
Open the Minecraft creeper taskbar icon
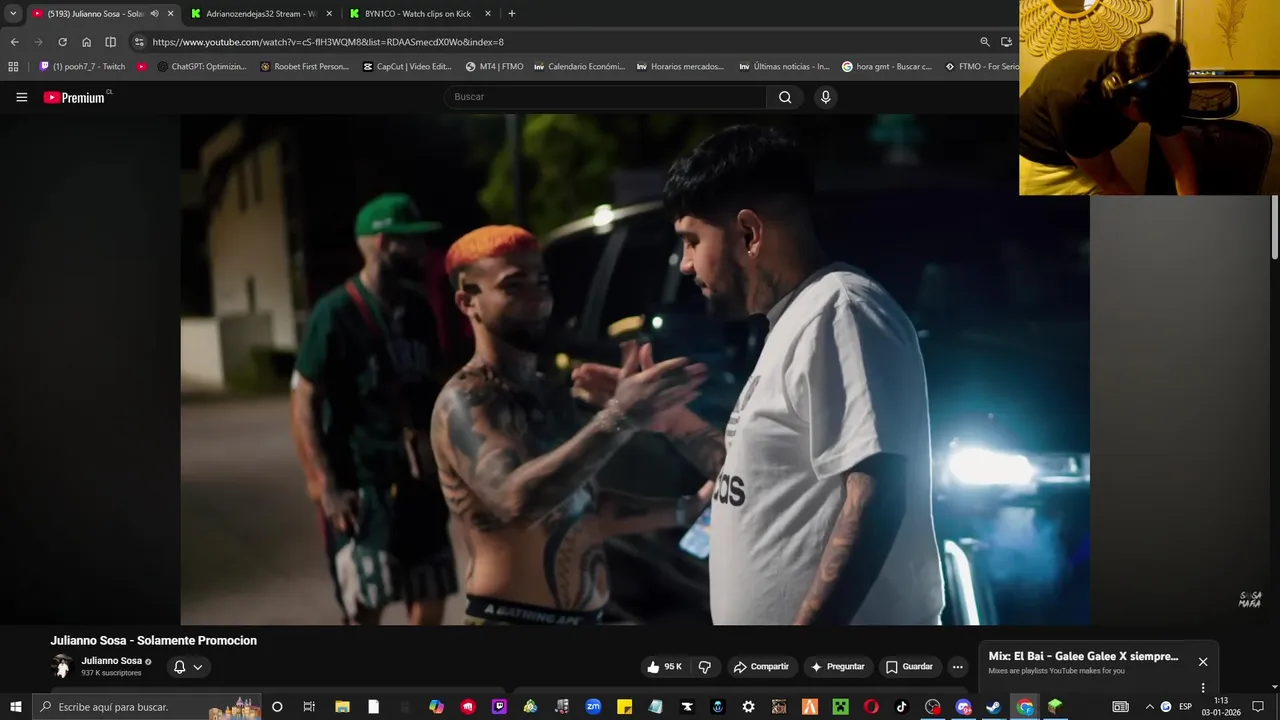pyautogui.click(x=841, y=707)
